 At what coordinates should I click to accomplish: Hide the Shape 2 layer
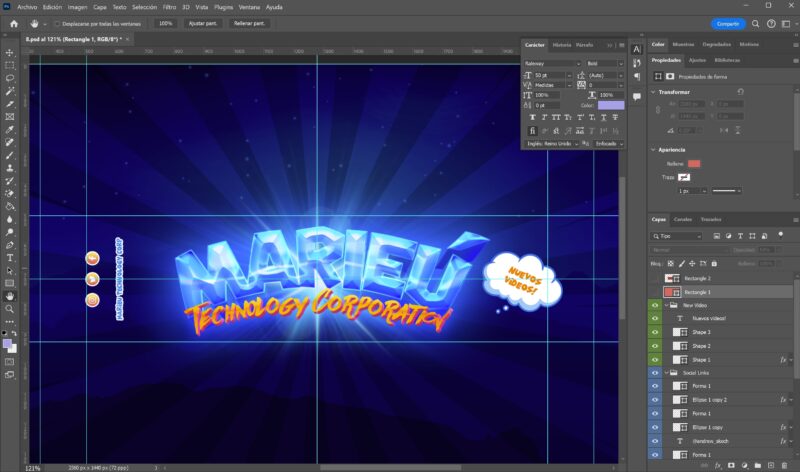click(655, 346)
